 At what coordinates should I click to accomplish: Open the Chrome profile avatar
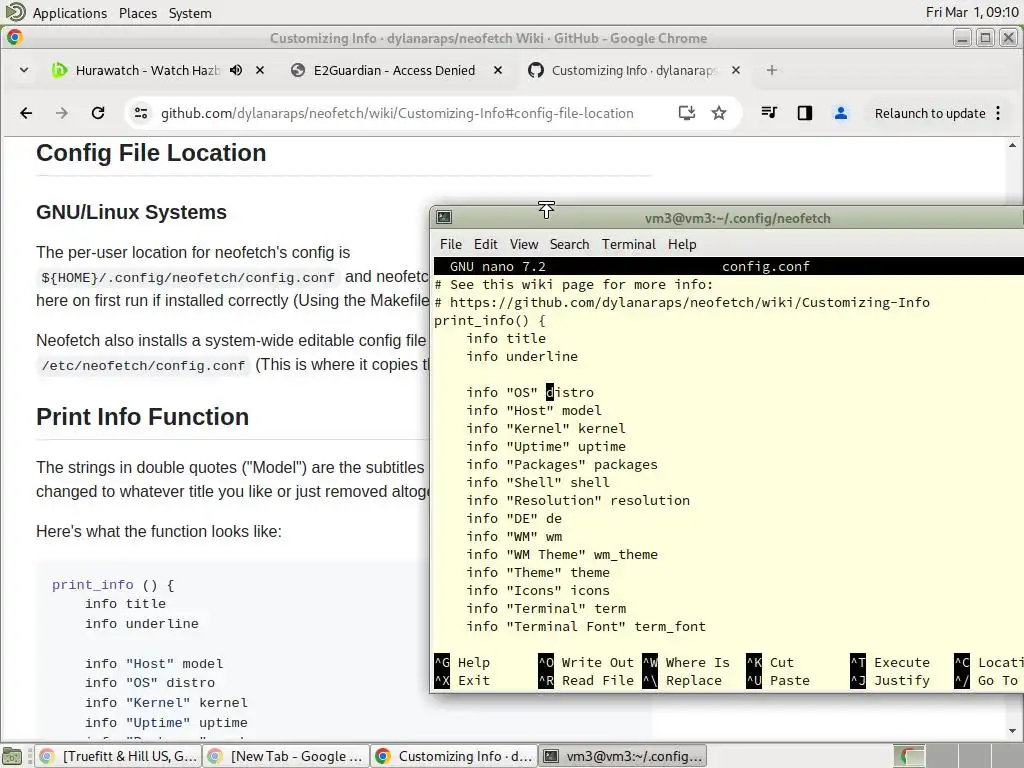(x=840, y=113)
